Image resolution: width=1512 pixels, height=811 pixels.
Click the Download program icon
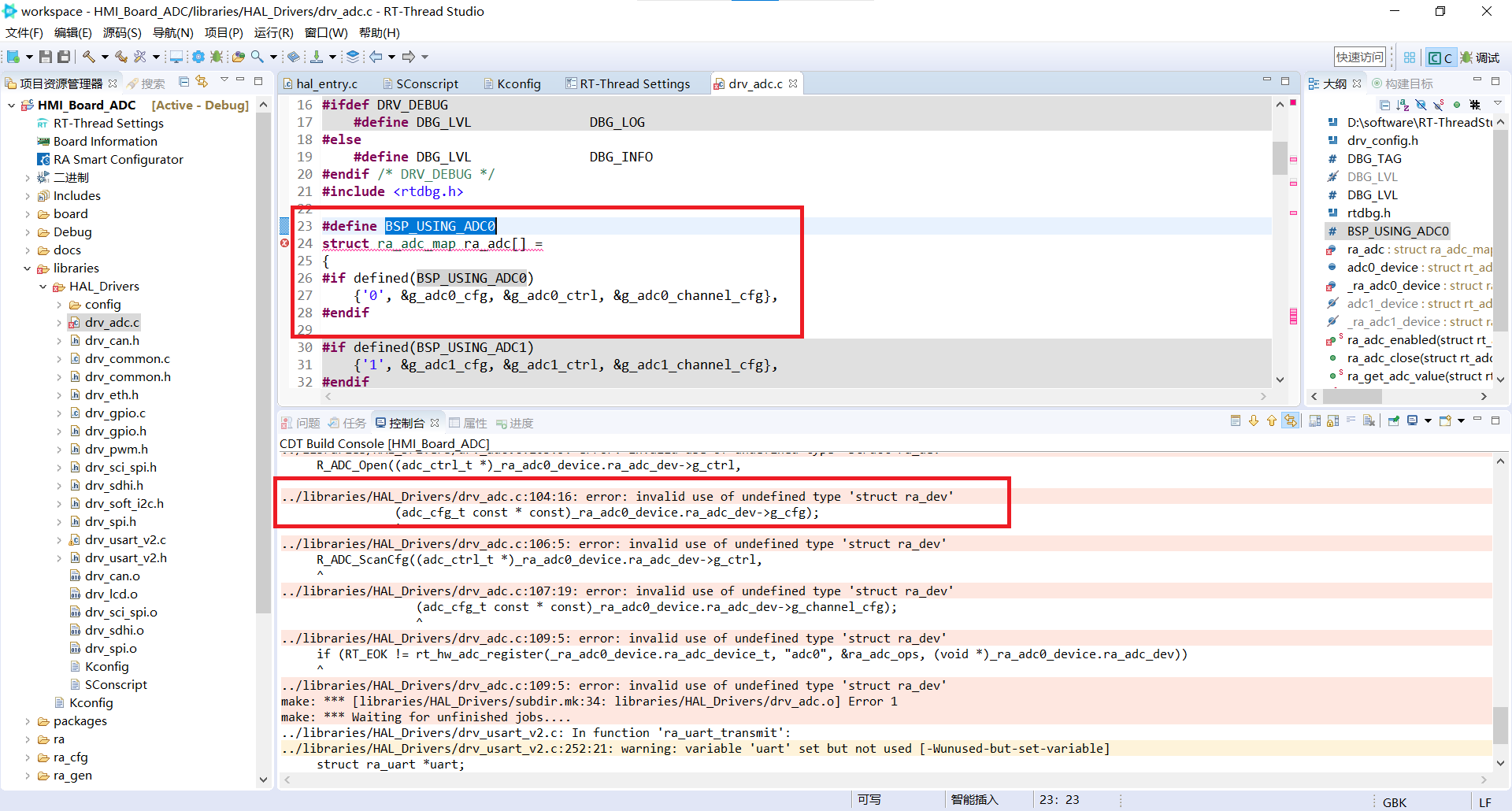[x=317, y=57]
